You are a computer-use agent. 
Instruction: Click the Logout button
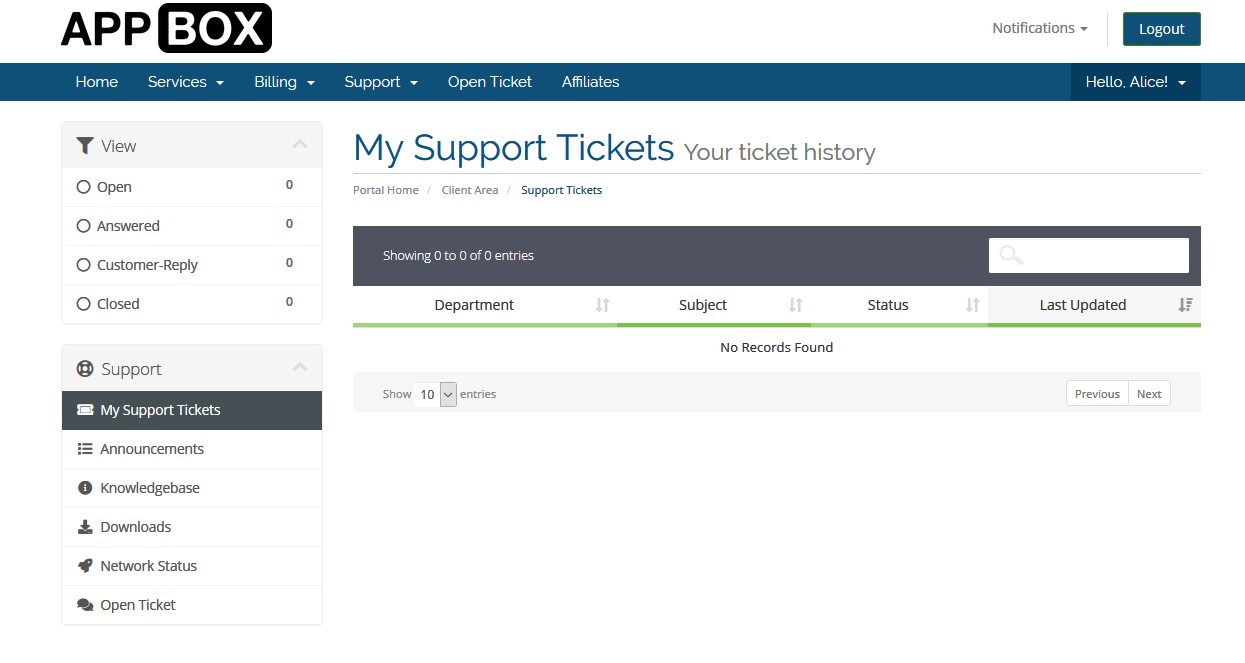point(1161,29)
